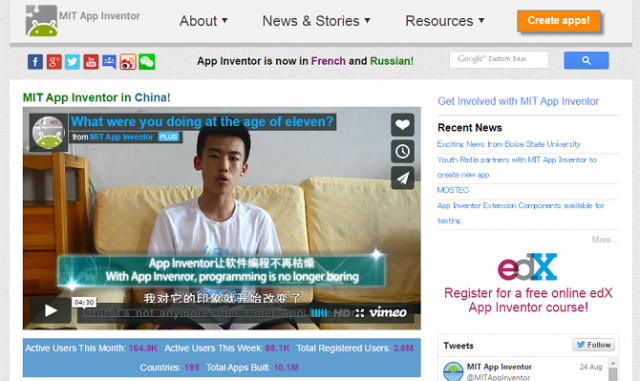Click Active Users This Month value 164.9K
Screen dimensions: 640x381
pos(143,348)
